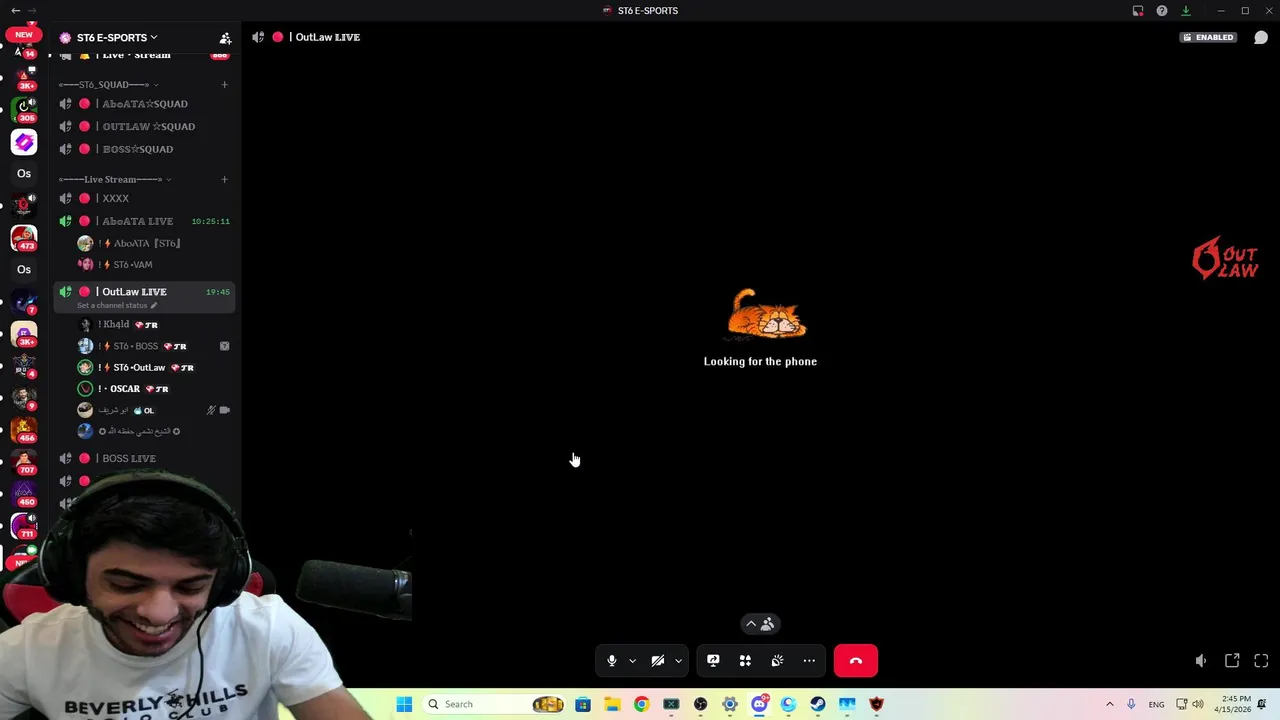Collapse the ST6_SQUAD category
This screenshot has height=720, width=1280.
(x=109, y=84)
